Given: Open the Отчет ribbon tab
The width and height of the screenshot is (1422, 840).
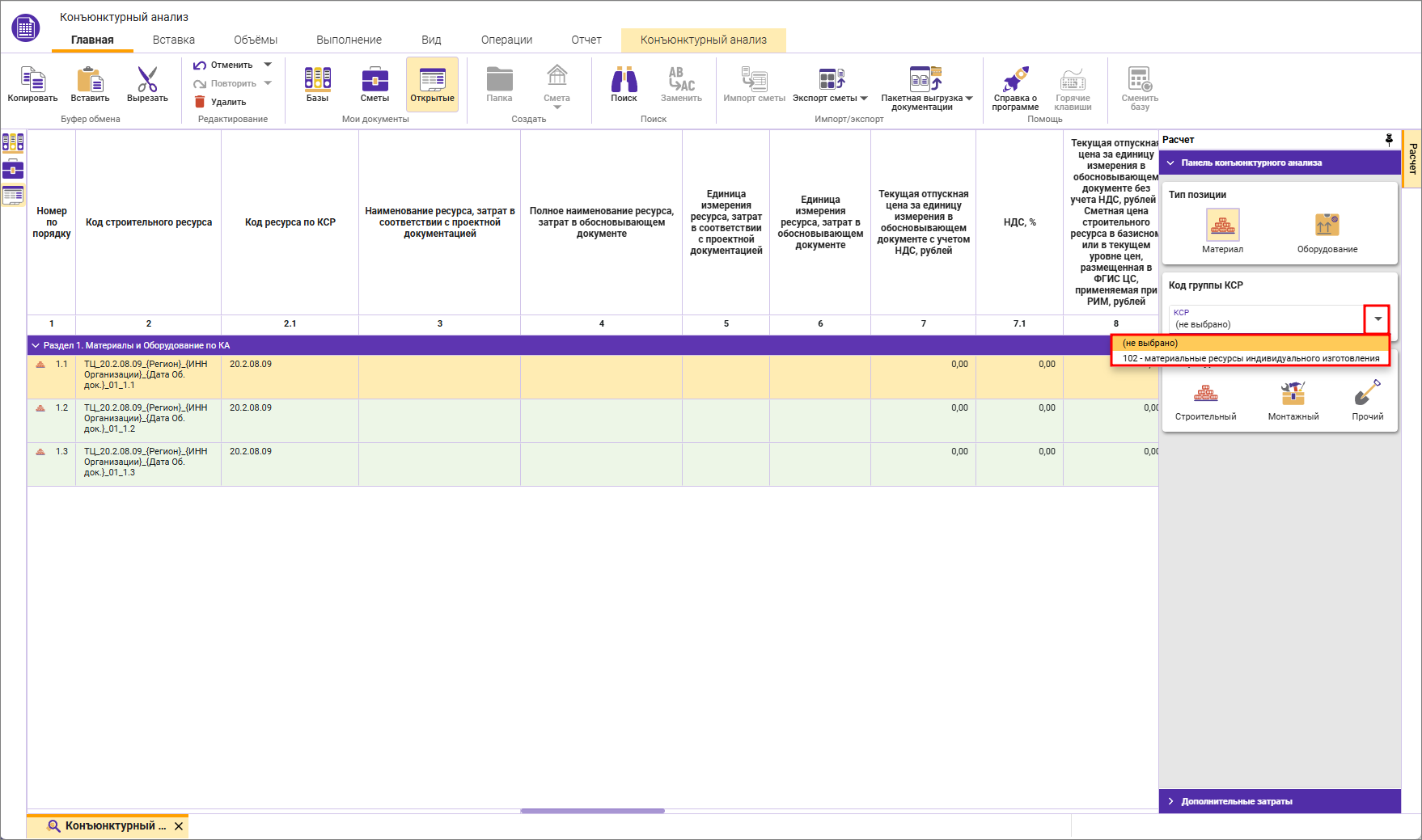Looking at the screenshot, I should coord(586,40).
